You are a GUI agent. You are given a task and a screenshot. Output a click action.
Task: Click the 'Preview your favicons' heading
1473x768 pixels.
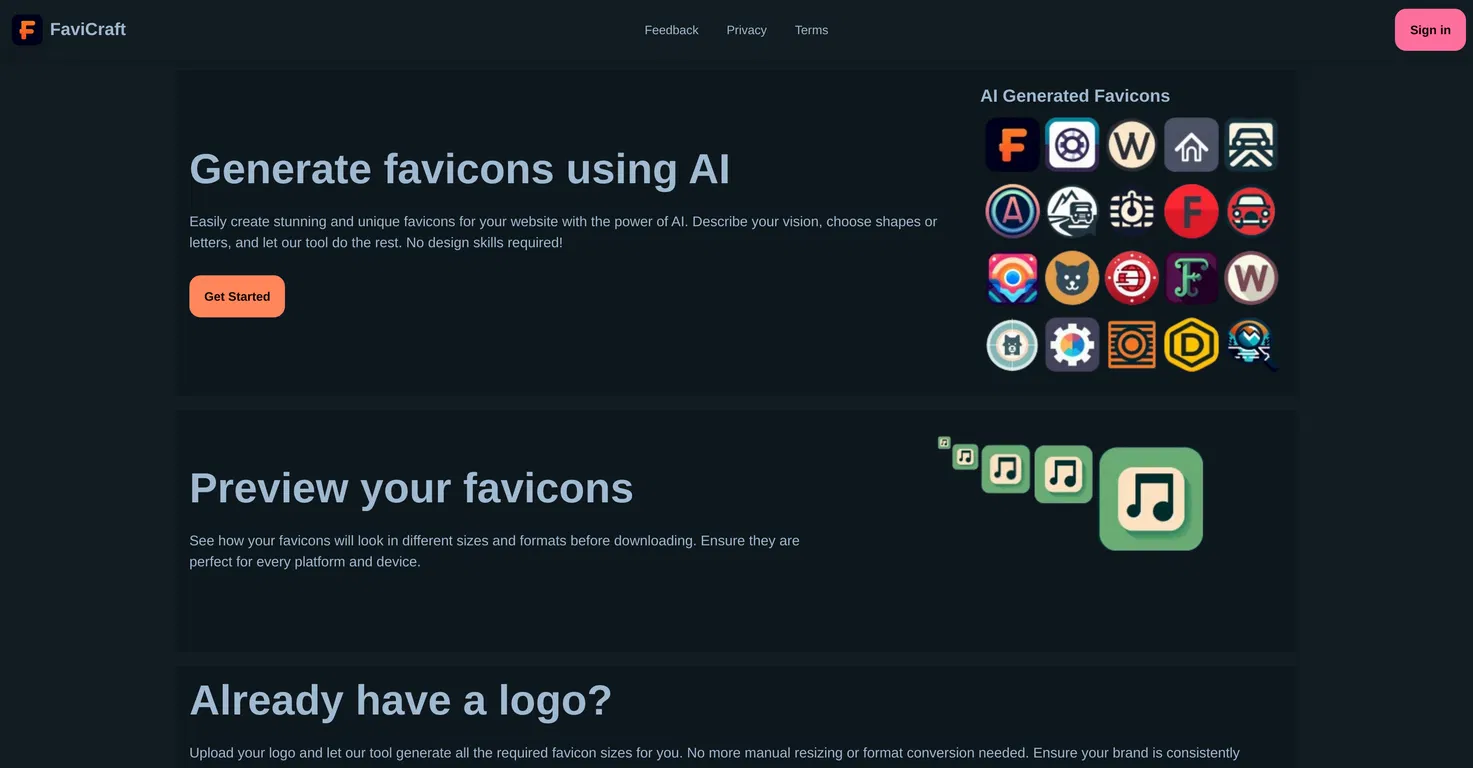coord(411,488)
